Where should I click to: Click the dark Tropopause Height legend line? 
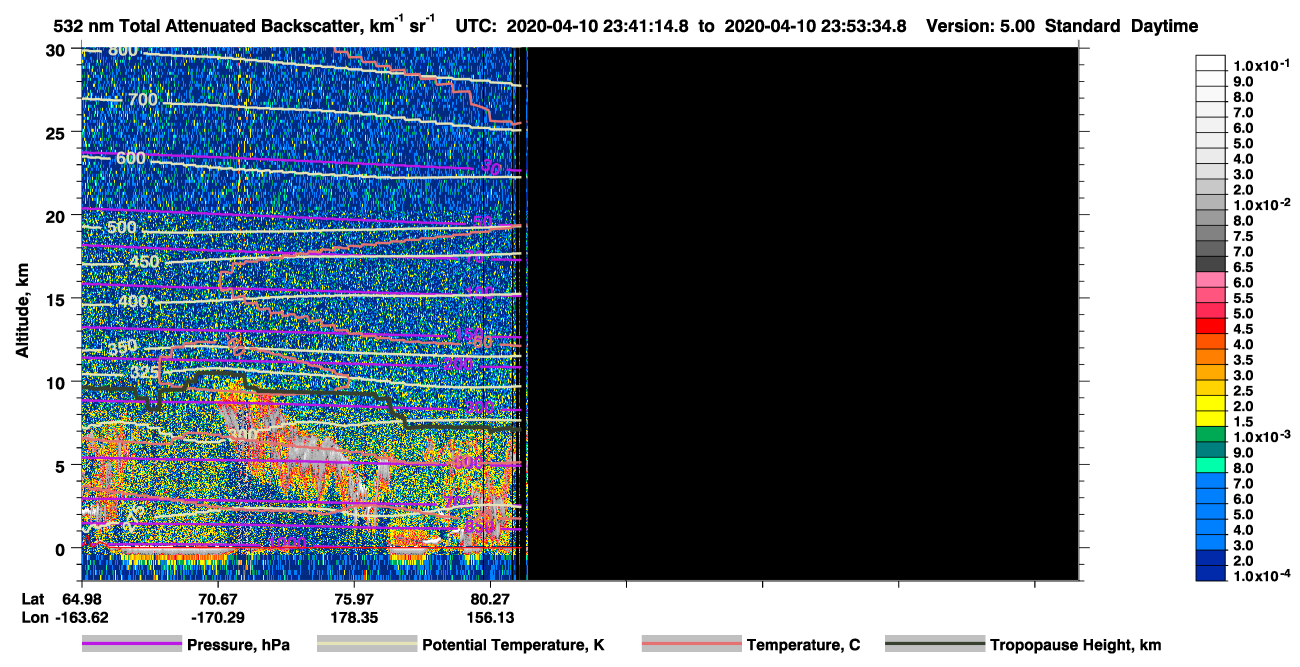(935, 645)
